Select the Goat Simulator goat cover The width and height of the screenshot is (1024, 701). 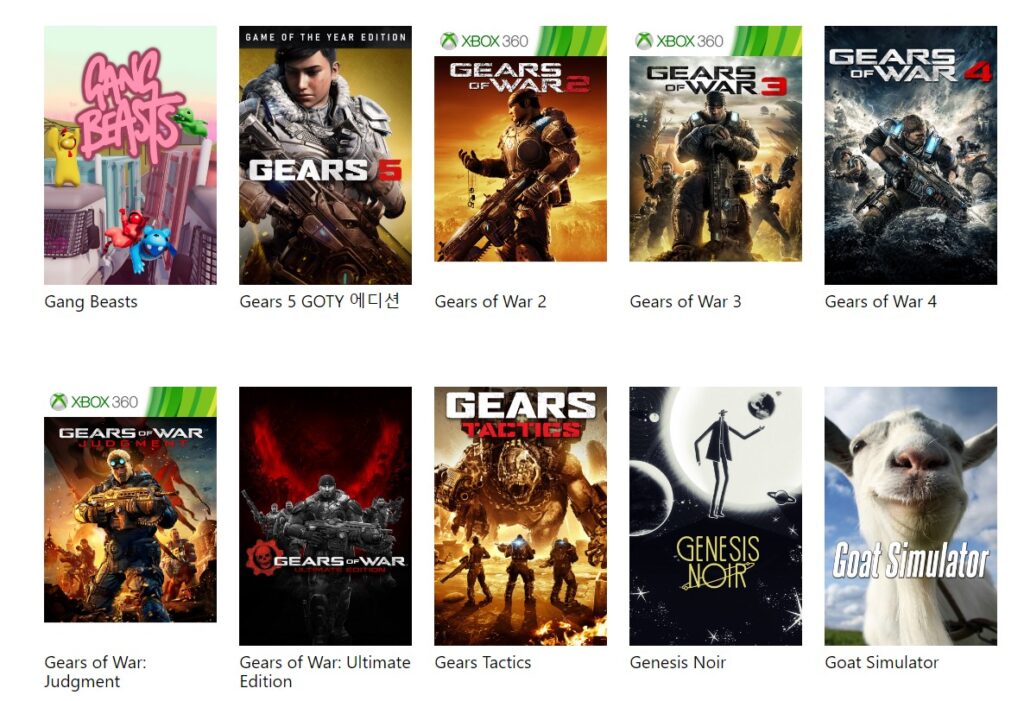tap(910, 516)
